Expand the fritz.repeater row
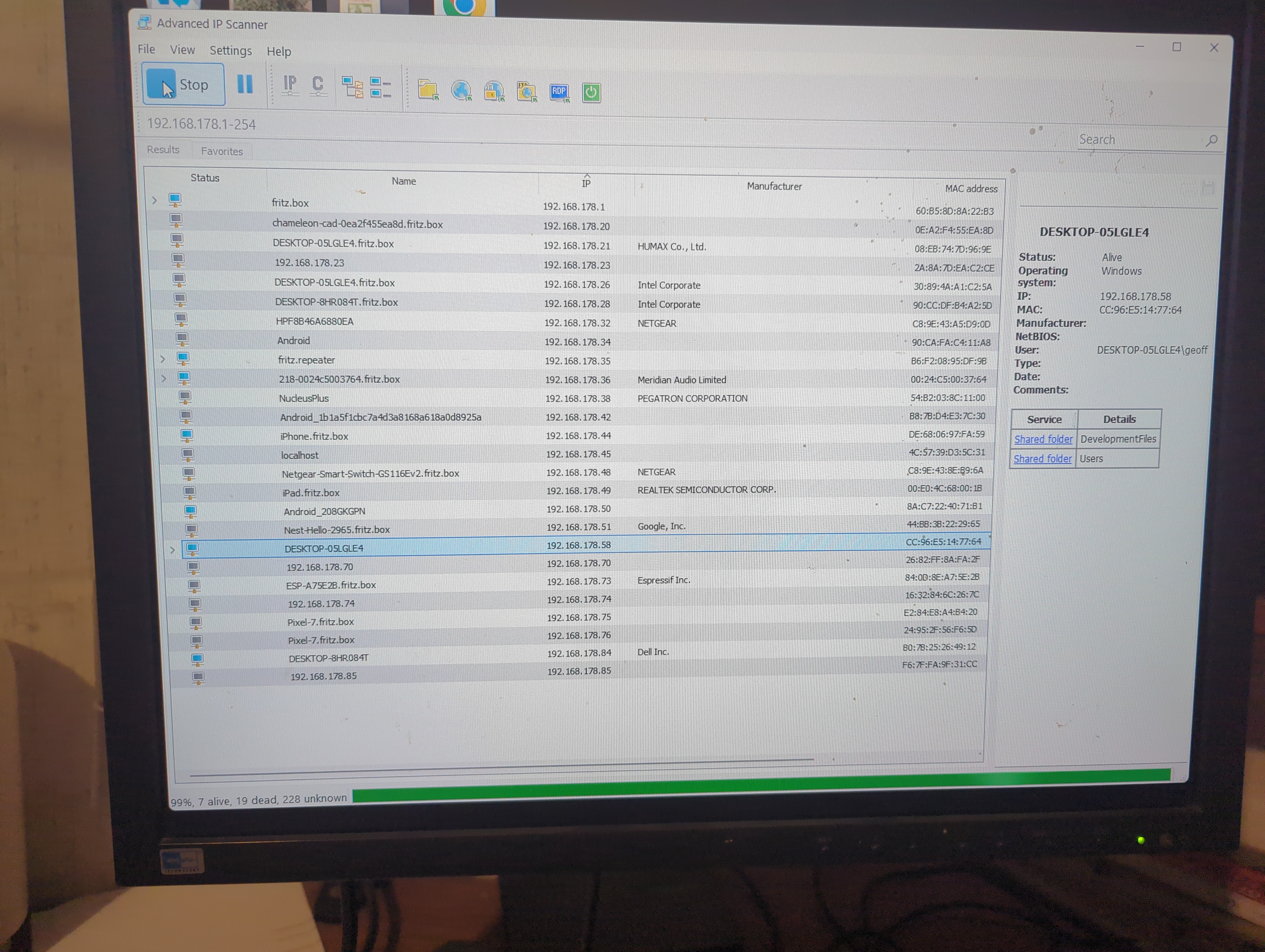1265x952 pixels. pyautogui.click(x=163, y=359)
